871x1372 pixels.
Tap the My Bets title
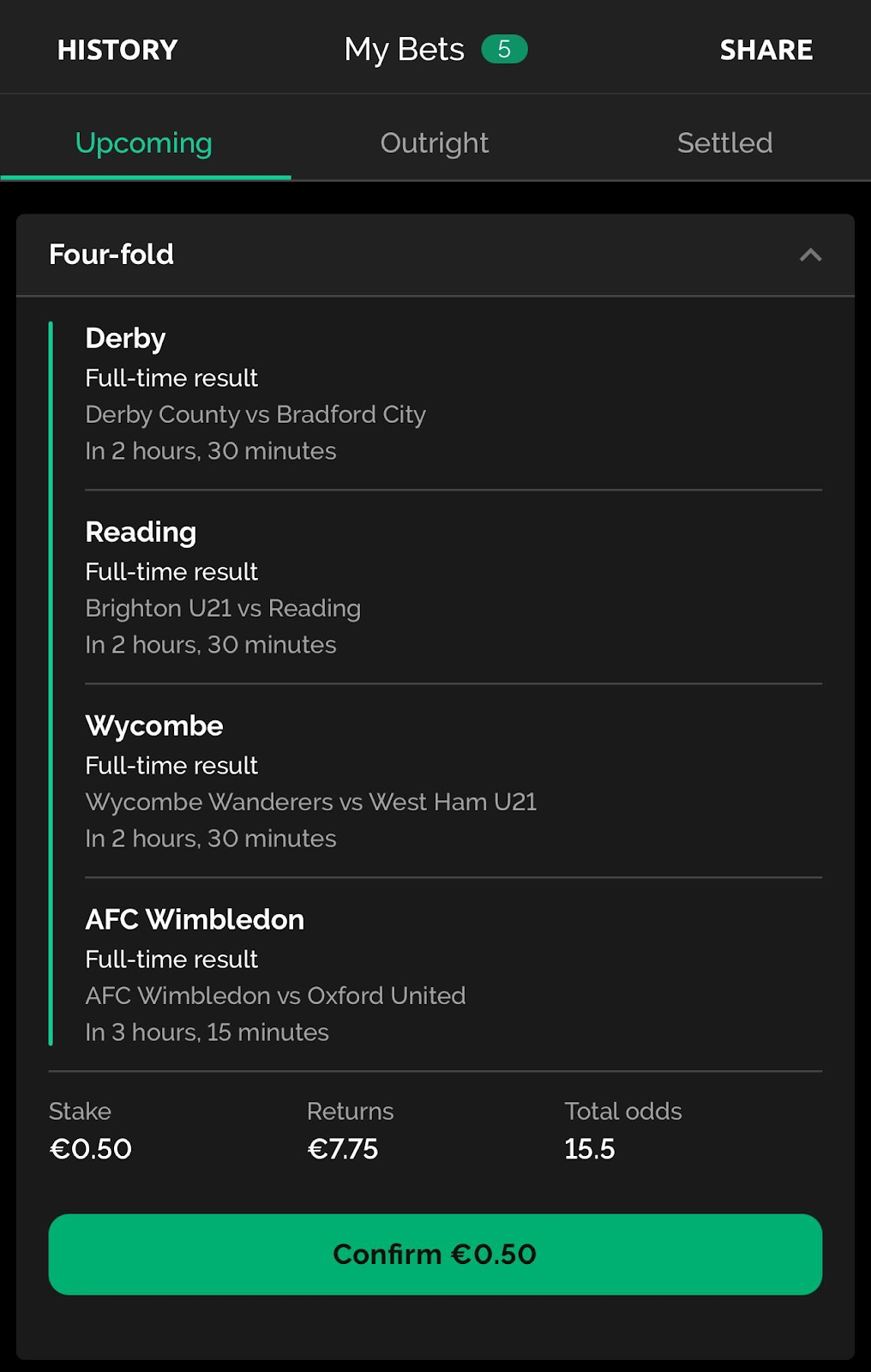(x=405, y=50)
